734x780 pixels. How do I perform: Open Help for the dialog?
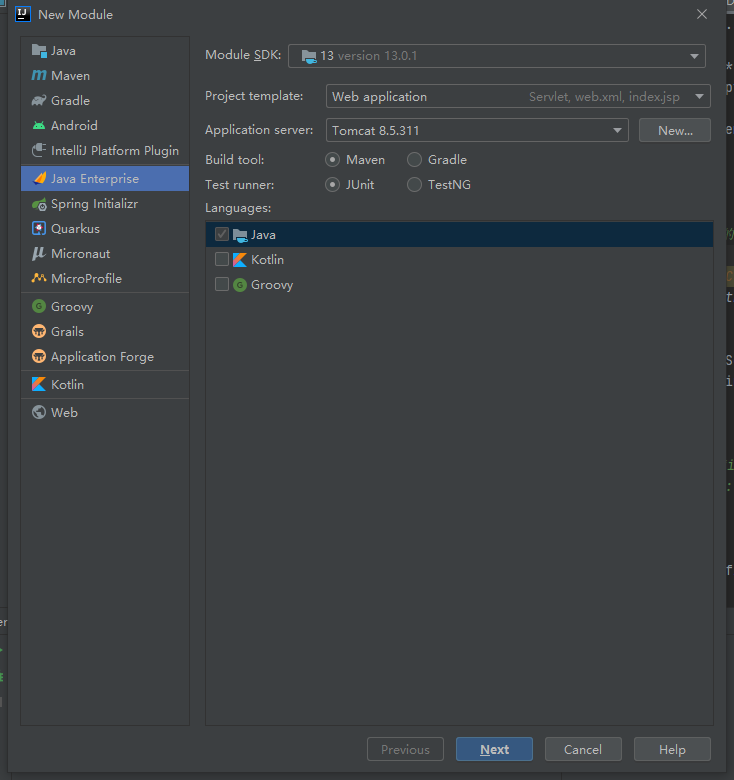pos(672,749)
